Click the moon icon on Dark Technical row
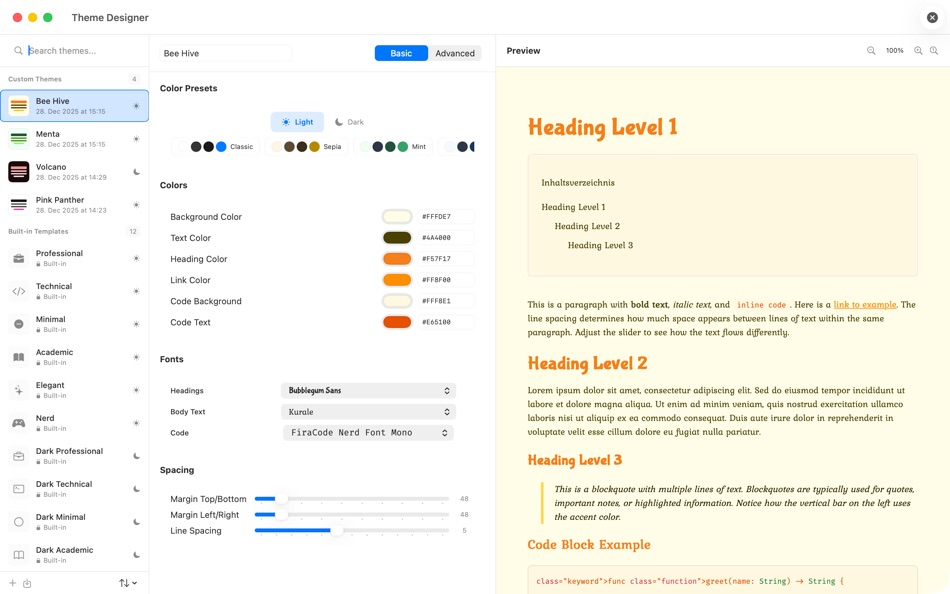950x594 pixels. [136, 489]
